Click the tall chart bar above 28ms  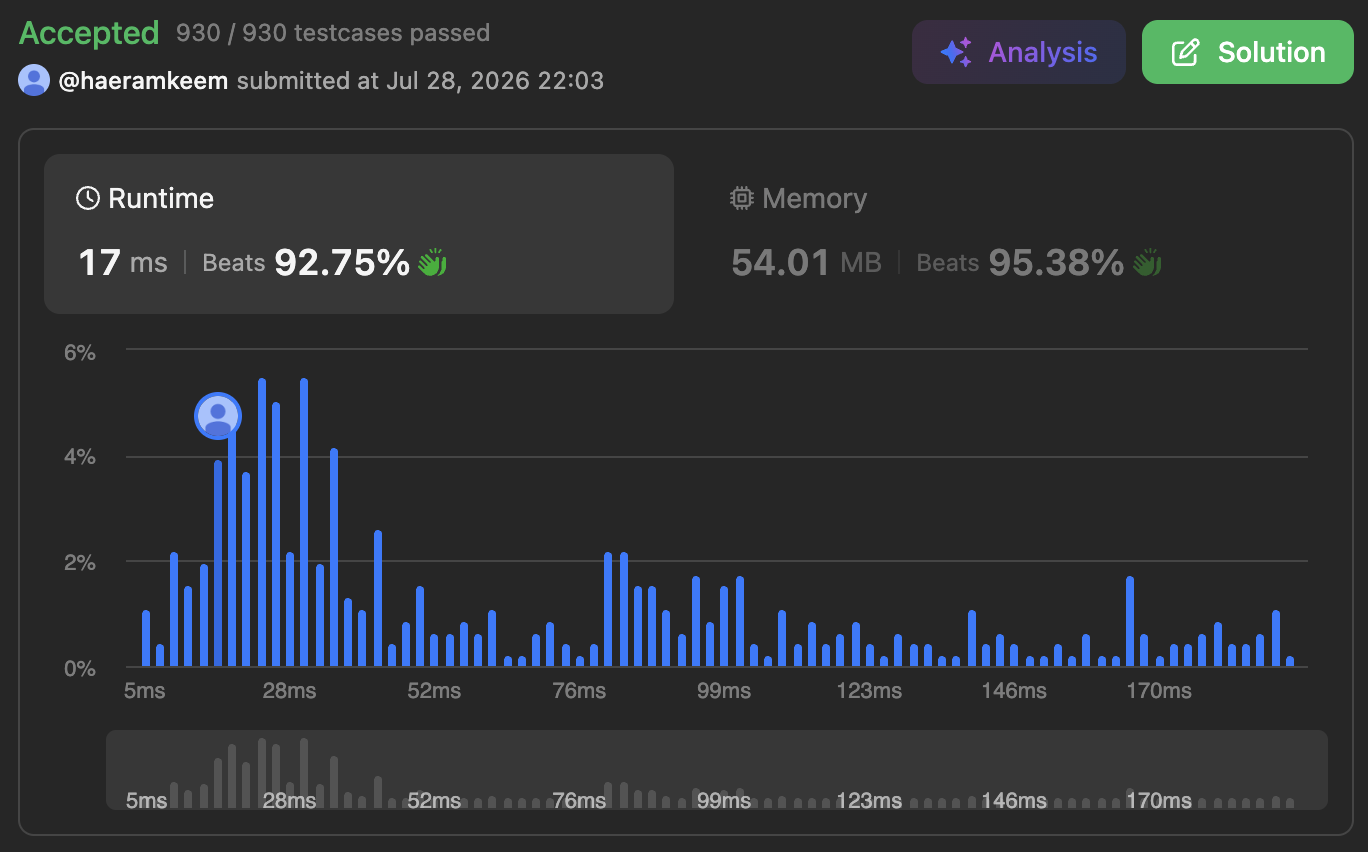click(x=304, y=522)
